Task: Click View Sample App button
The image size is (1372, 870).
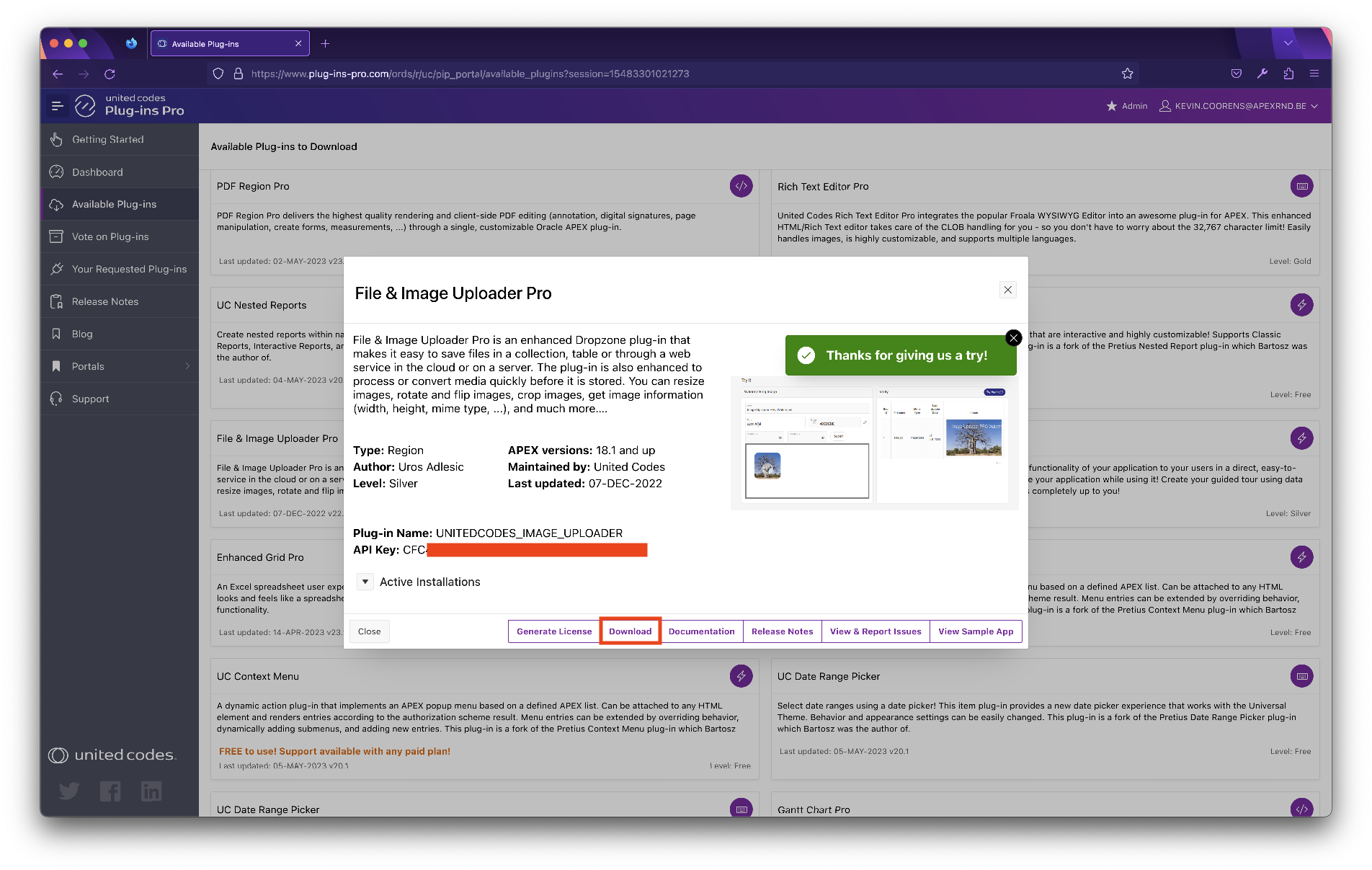Action: 976,631
